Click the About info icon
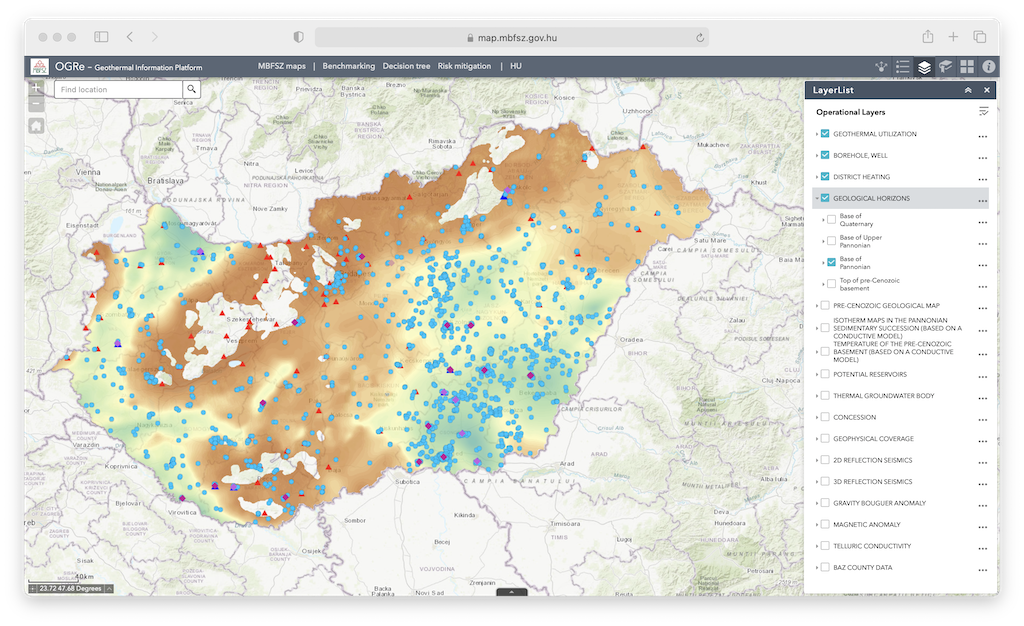The width and height of the screenshot is (1024, 626). point(989,67)
